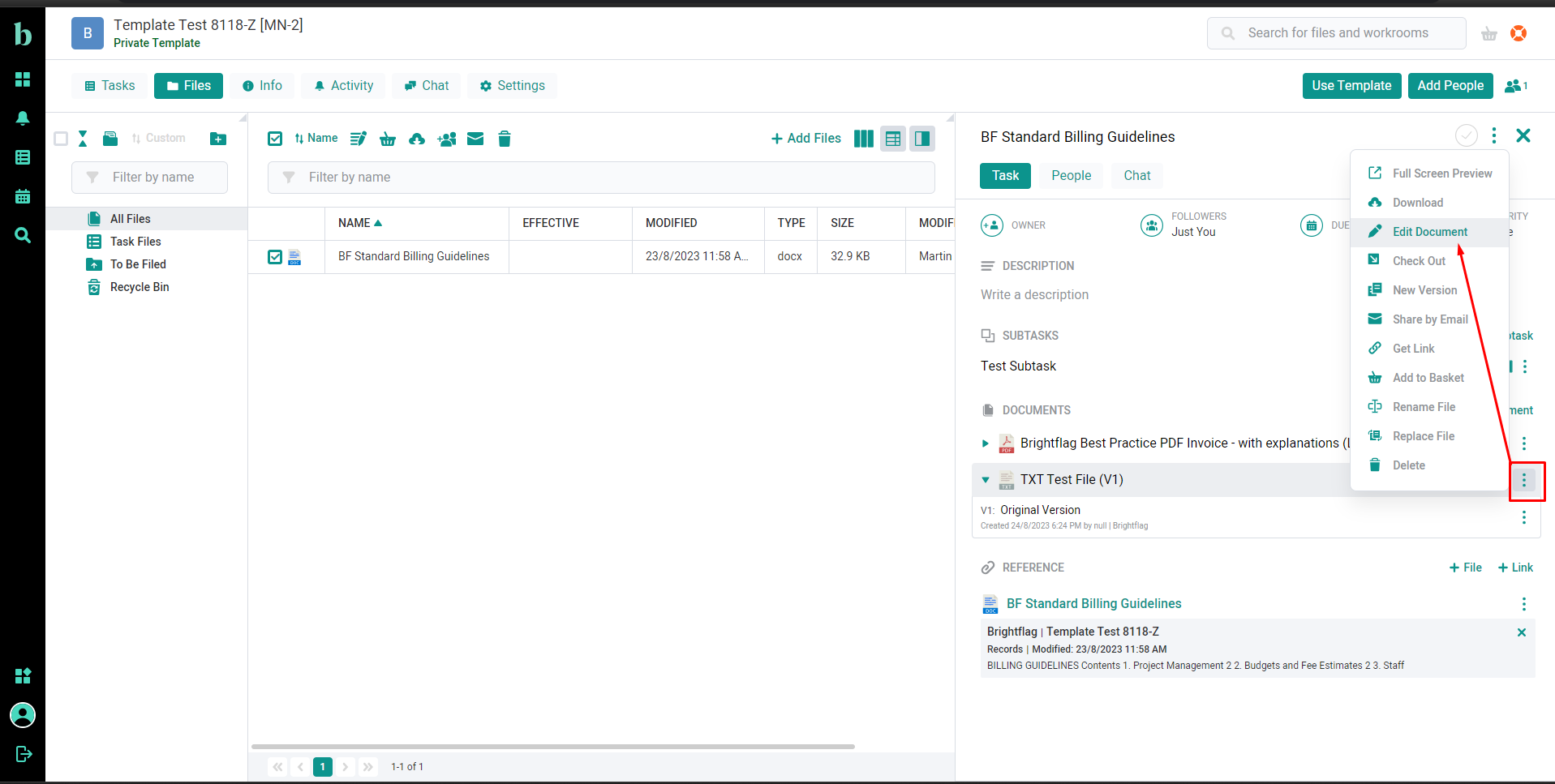Switch to column view layout icon
The width and height of the screenshot is (1555, 784).
point(864,139)
